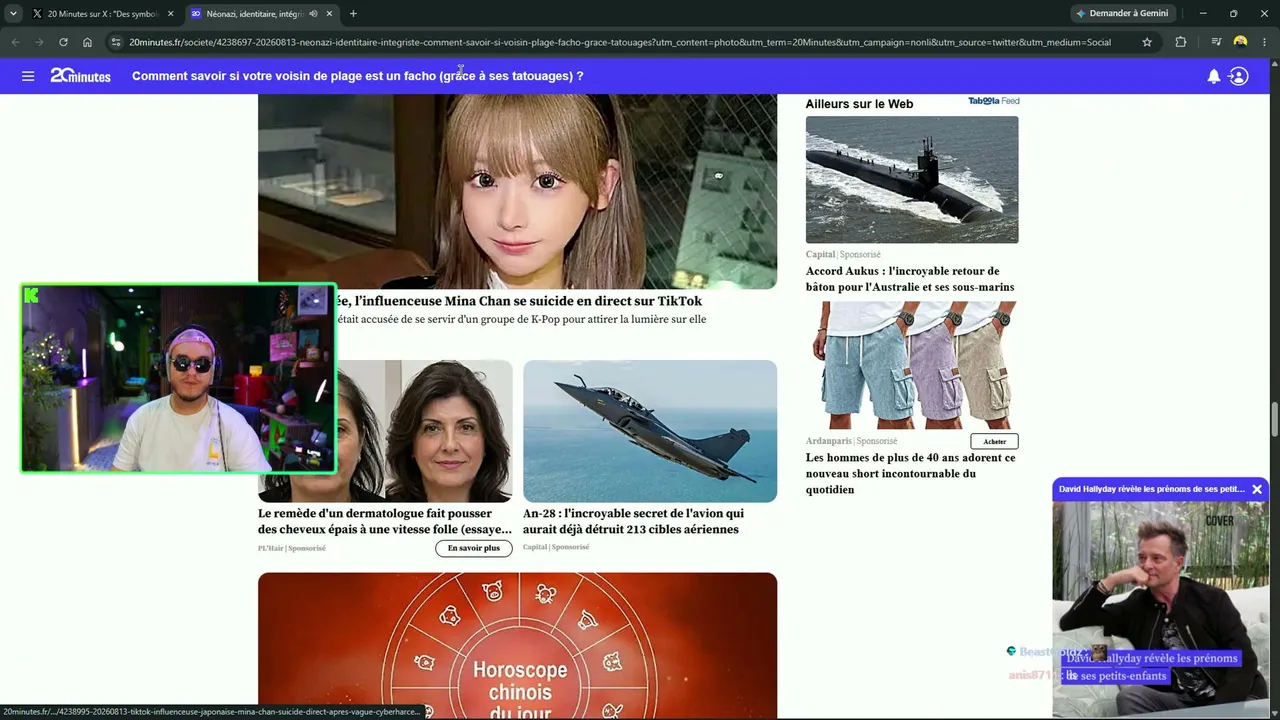Open the men's shorts ad headline
The image size is (1280, 720).
click(910, 474)
